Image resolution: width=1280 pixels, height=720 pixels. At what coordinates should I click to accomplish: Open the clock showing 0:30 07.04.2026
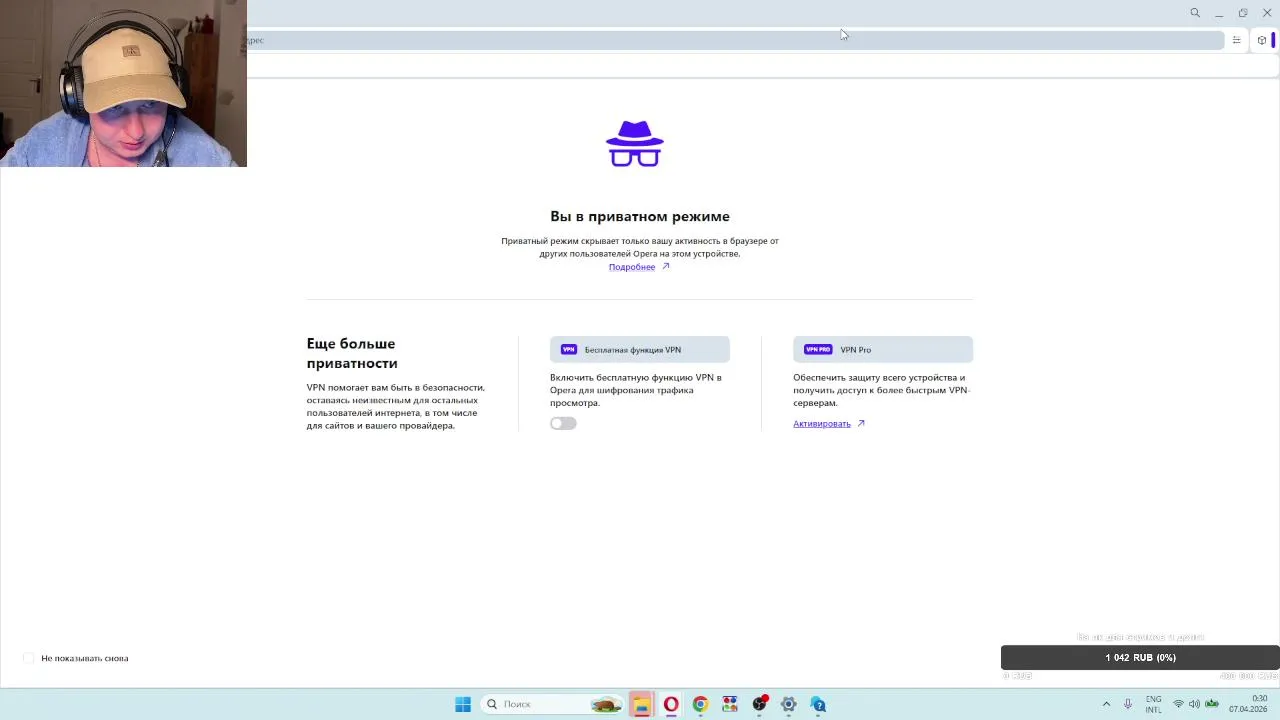[x=1248, y=704]
